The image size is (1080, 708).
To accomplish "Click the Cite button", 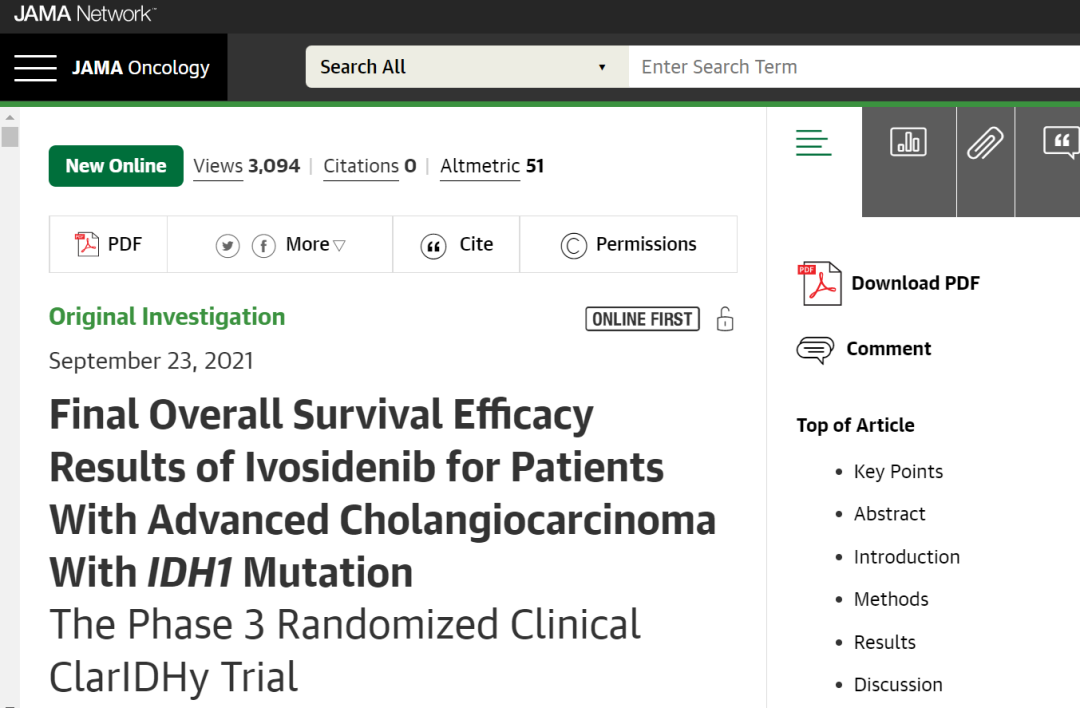I will (x=457, y=244).
